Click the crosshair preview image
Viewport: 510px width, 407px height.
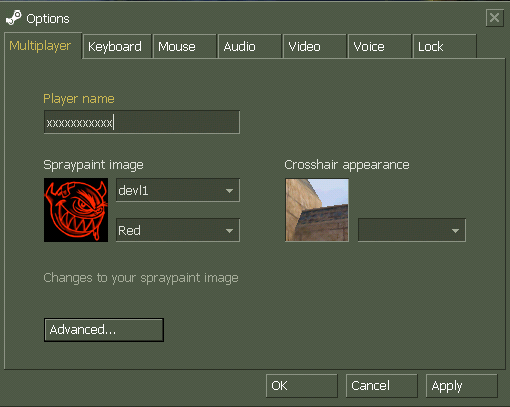[317, 210]
